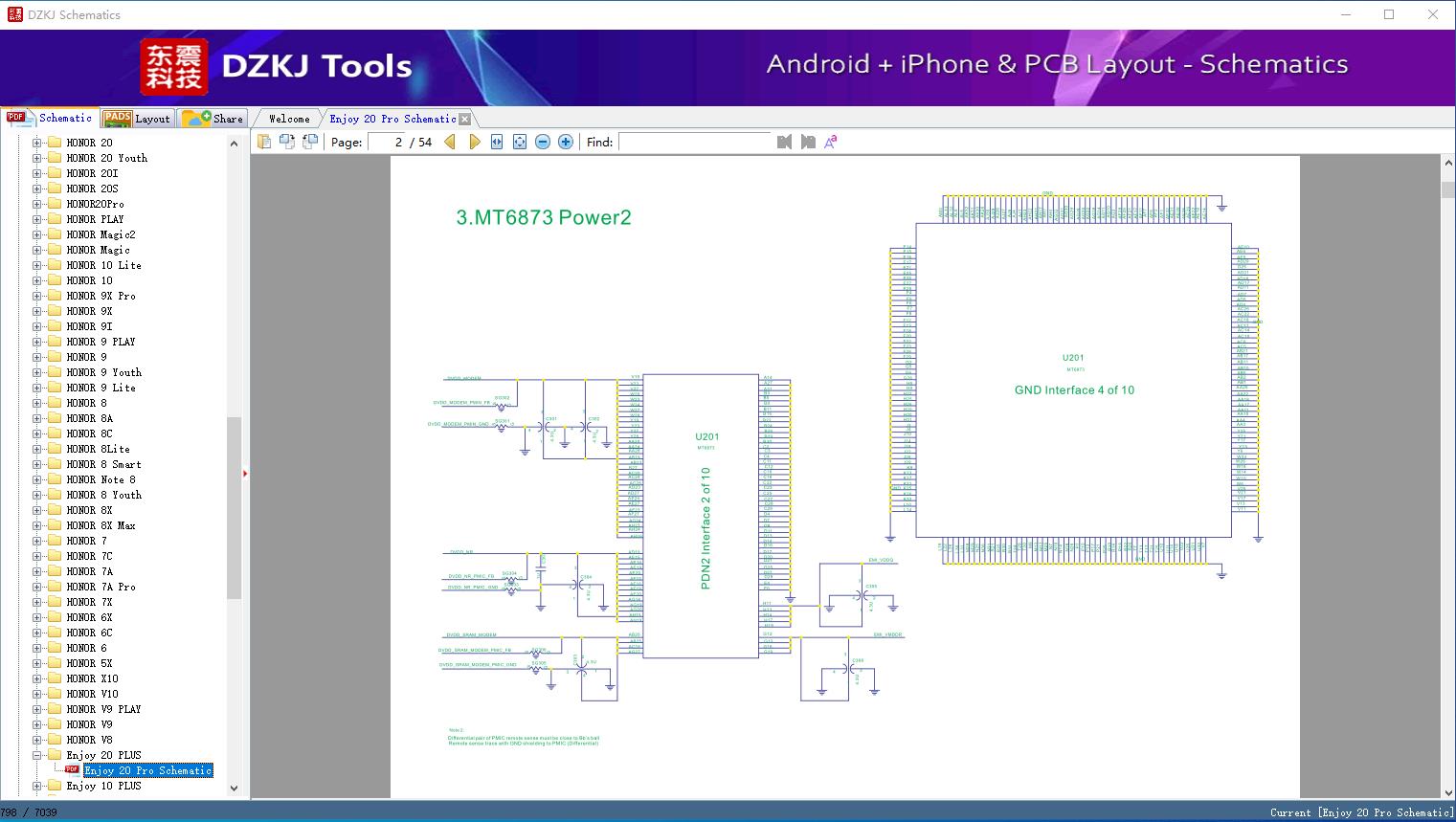The height and width of the screenshot is (822, 1456).
Task: Click the Find text input field
Action: [x=694, y=142]
